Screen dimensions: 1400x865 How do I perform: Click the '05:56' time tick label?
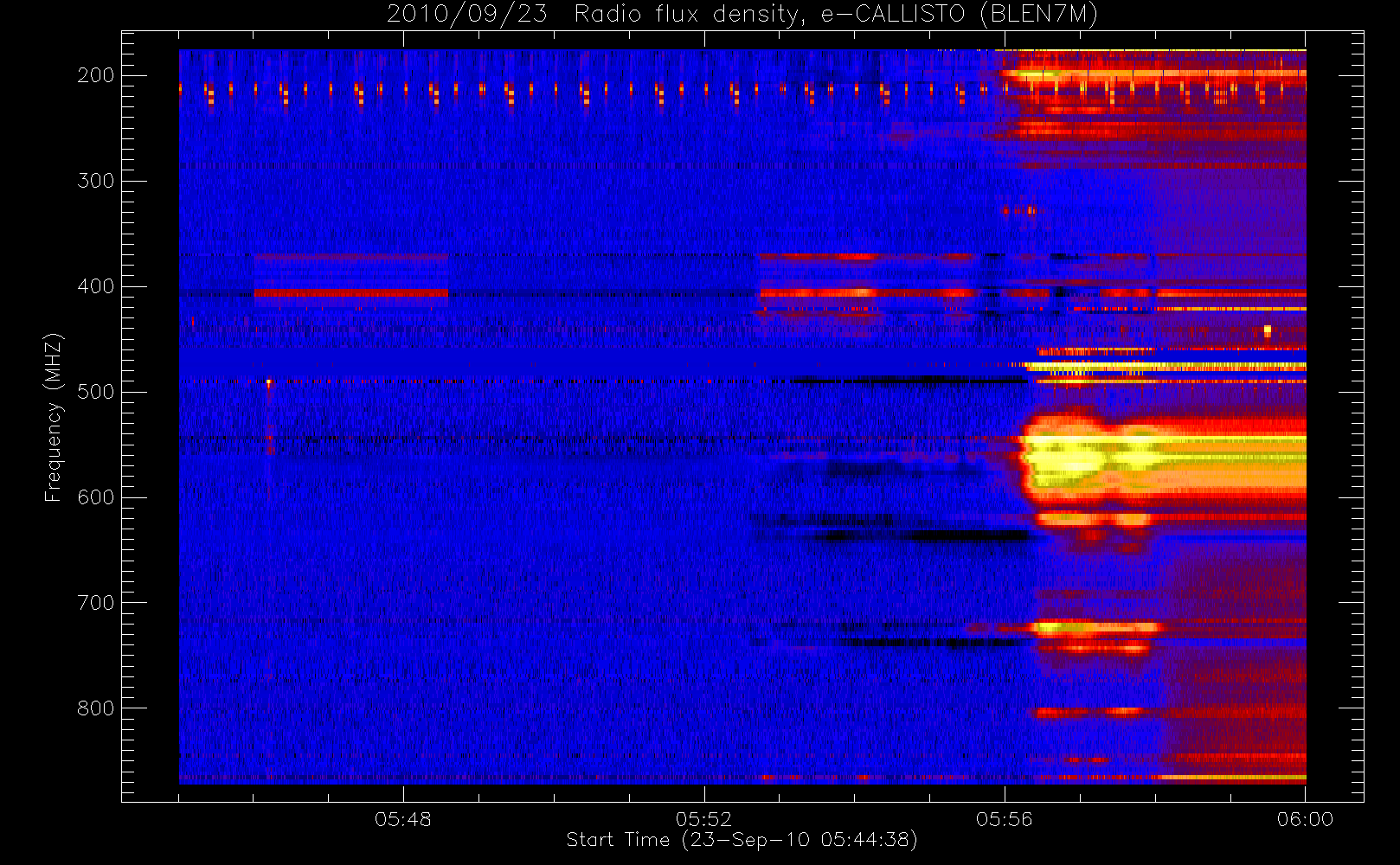tap(1005, 819)
